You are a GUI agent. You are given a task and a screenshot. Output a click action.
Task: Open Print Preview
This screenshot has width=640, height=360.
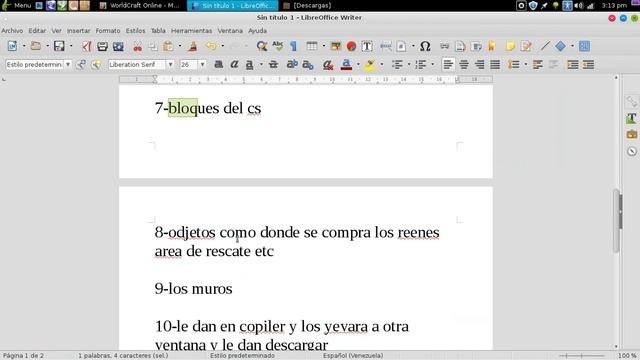(x=118, y=46)
